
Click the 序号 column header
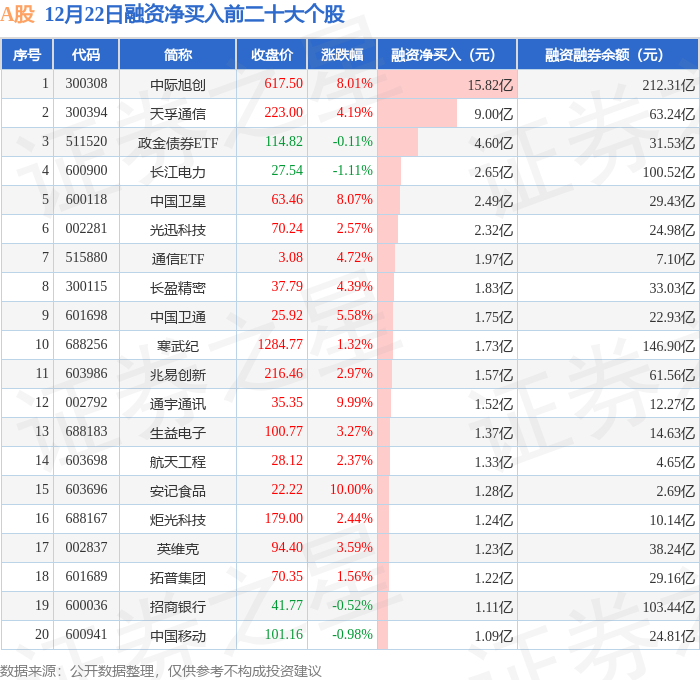point(27,54)
